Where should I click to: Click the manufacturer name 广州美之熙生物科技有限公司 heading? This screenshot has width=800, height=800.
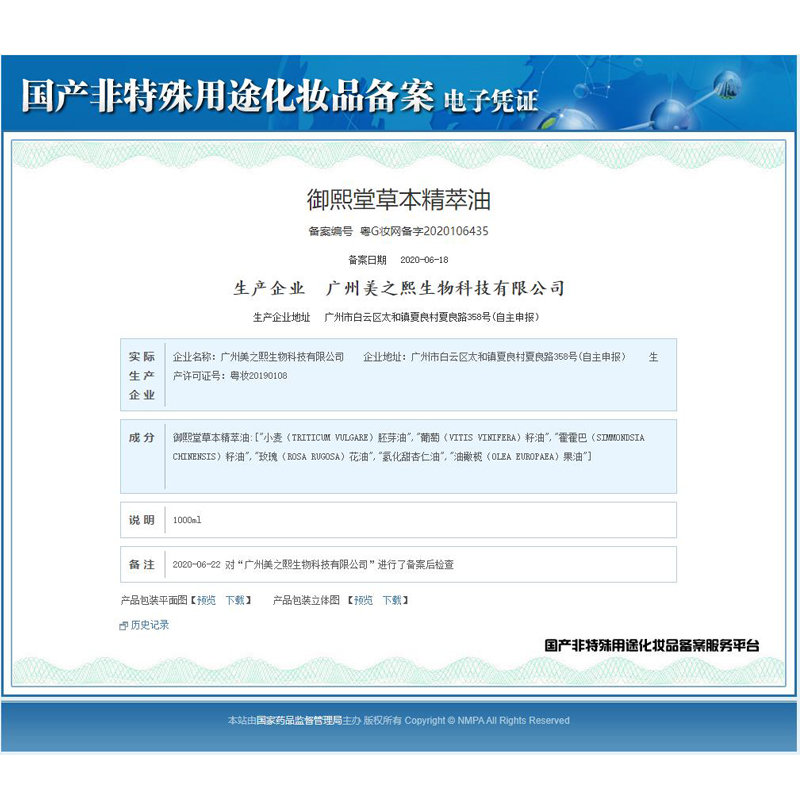(x=445, y=288)
